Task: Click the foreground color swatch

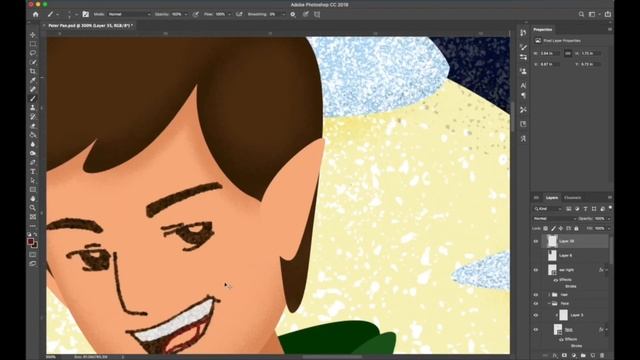Action: click(31, 242)
